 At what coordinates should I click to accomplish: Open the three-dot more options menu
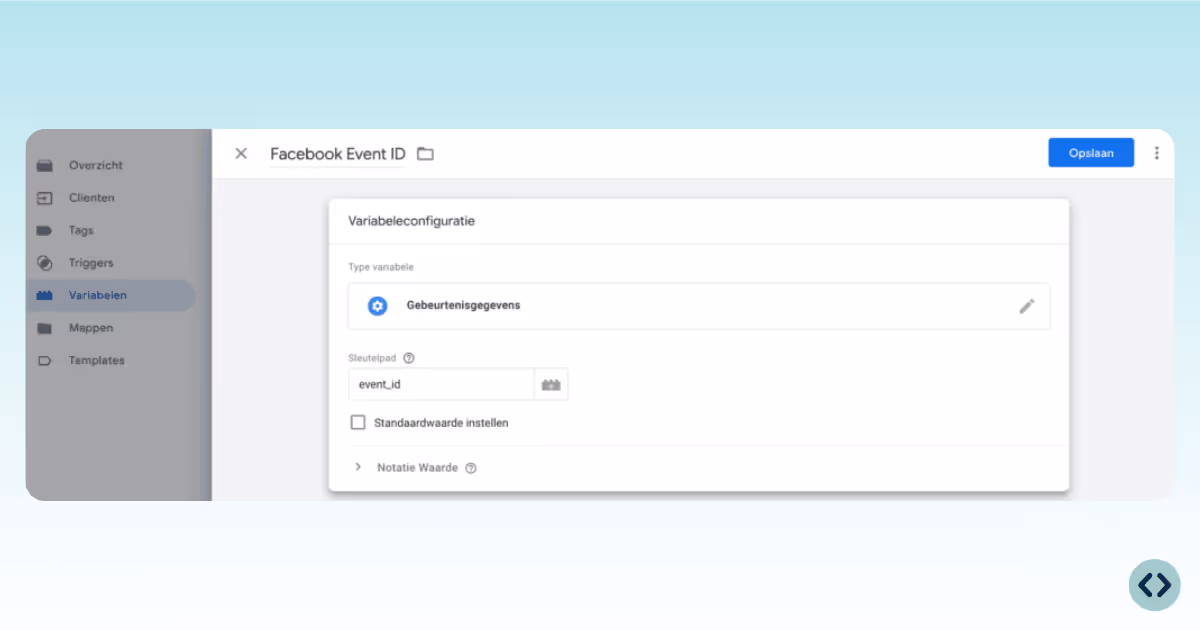click(x=1157, y=153)
